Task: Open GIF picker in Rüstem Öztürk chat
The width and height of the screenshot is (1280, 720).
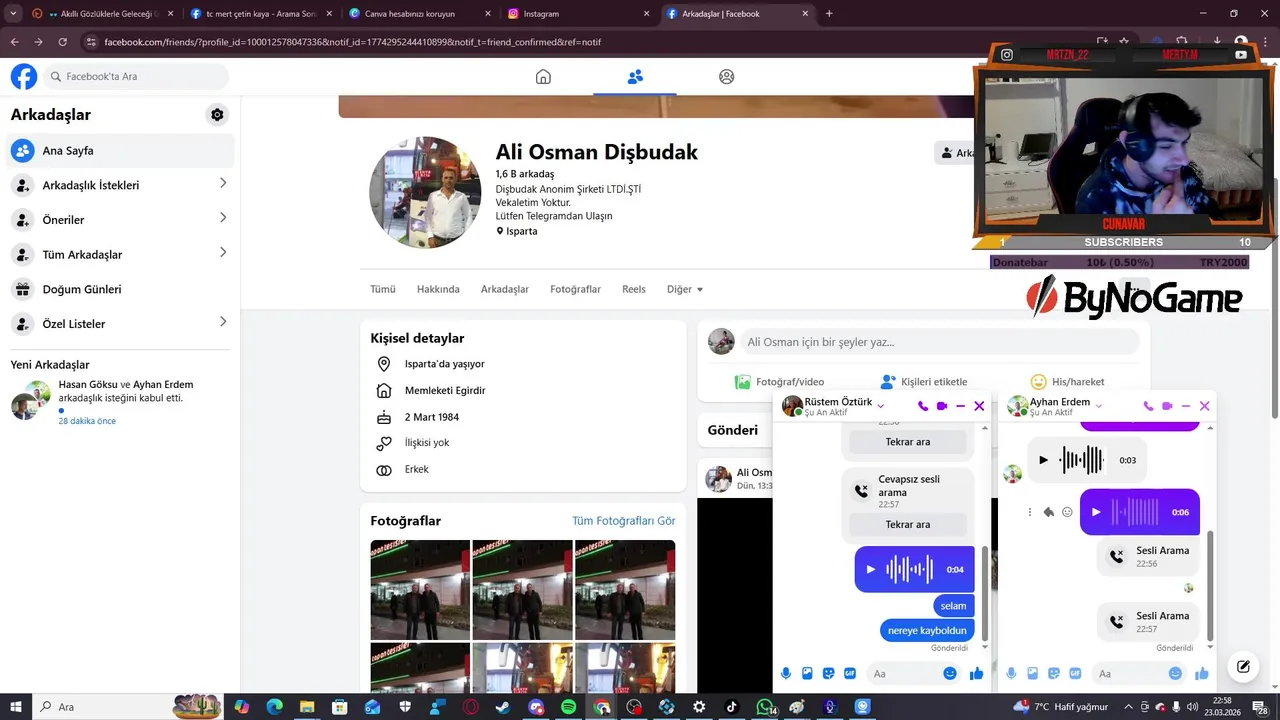Action: point(850,673)
